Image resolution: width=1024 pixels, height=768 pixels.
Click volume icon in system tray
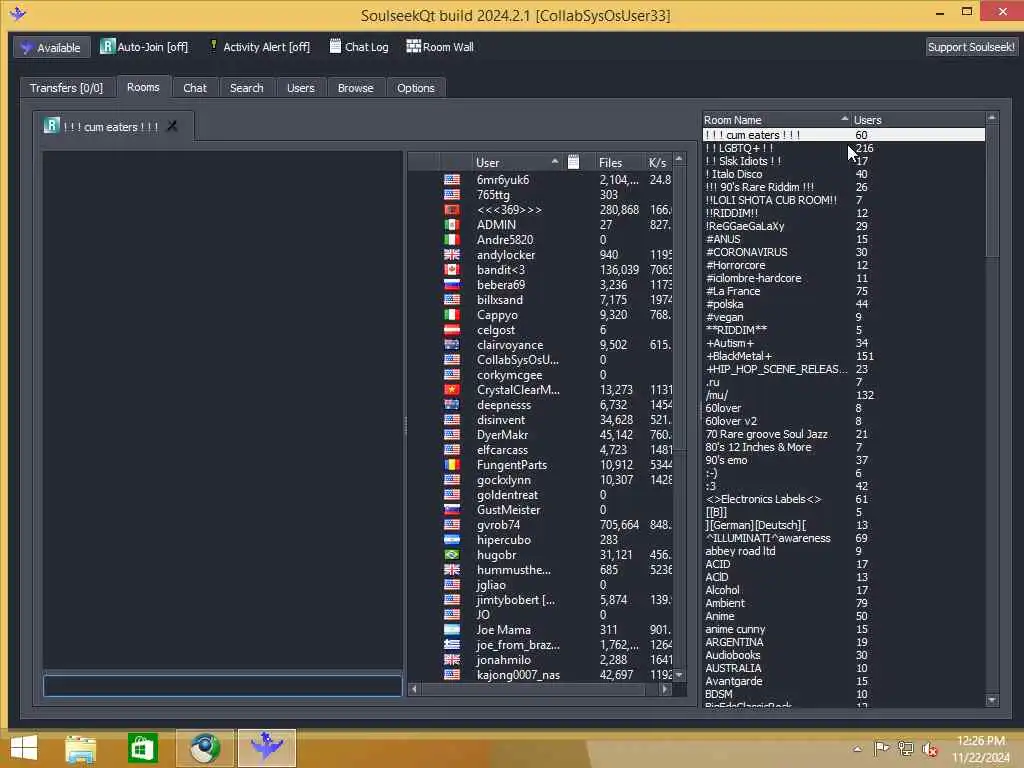[929, 749]
